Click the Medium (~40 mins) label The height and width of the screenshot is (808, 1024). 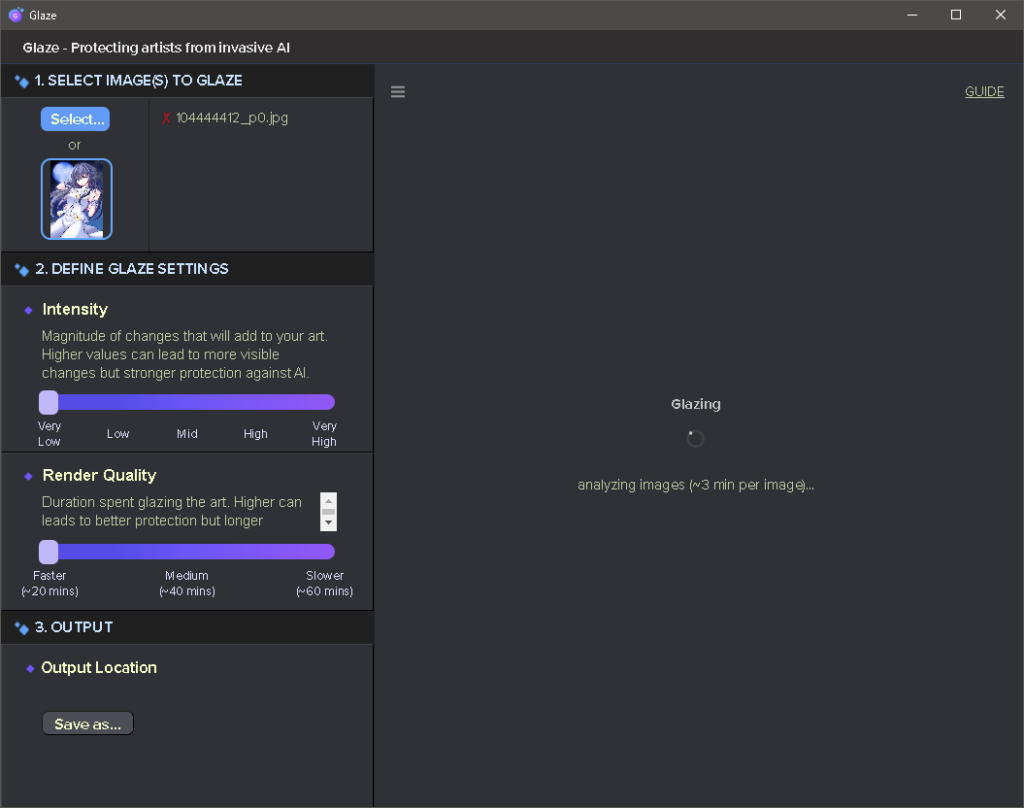[187, 583]
